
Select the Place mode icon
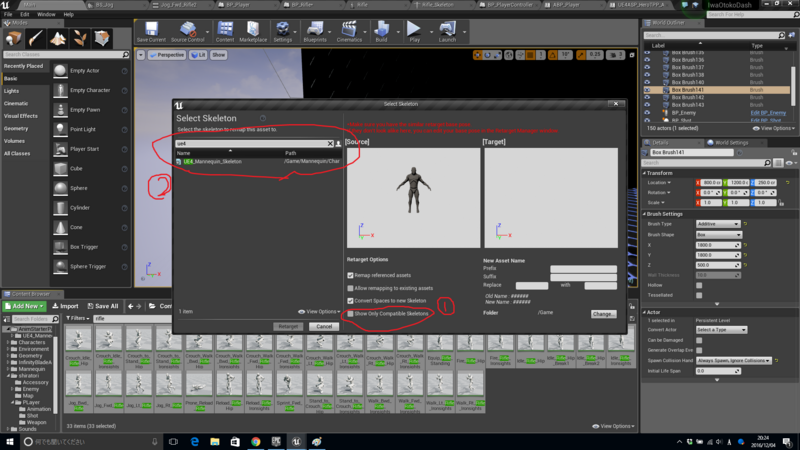click(13, 38)
